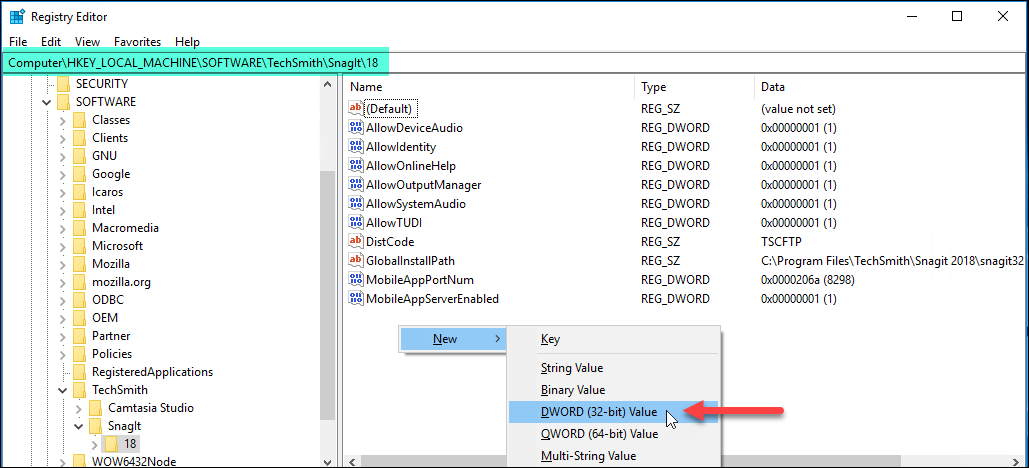
Task: Collapse the SOFTWARE tree node
Action: click(x=47, y=102)
